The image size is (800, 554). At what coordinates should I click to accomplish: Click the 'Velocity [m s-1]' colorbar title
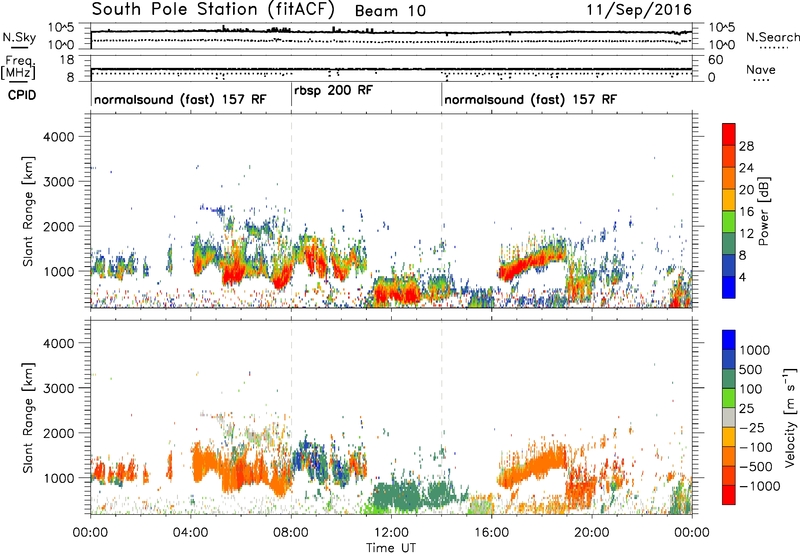(790, 418)
